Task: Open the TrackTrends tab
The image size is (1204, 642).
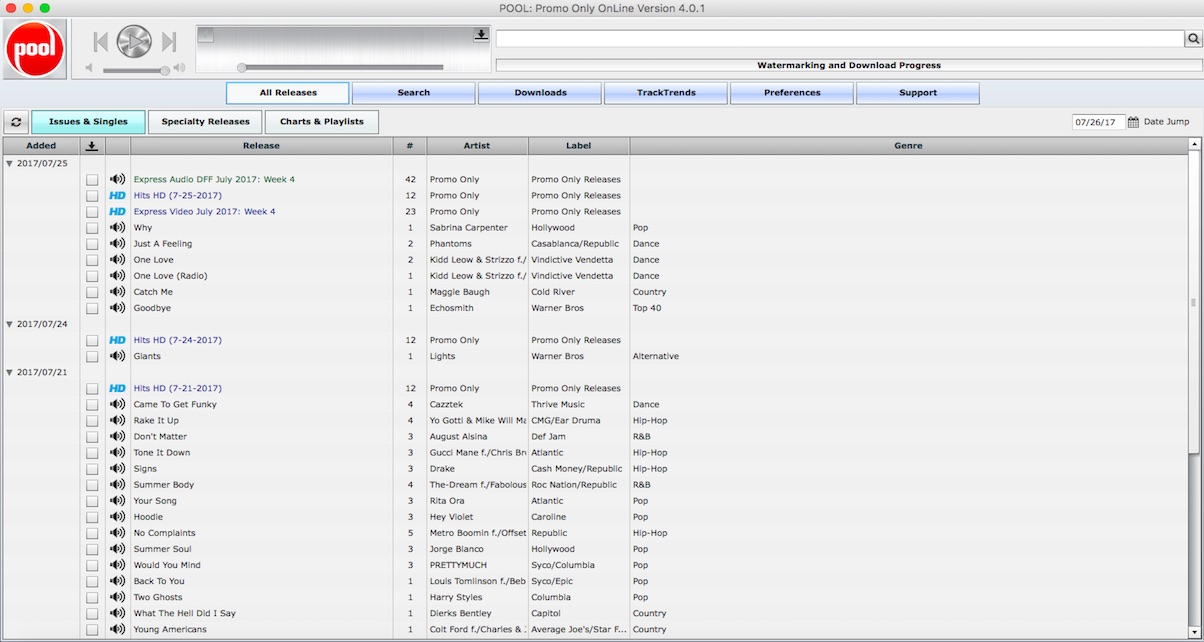Action: point(666,93)
